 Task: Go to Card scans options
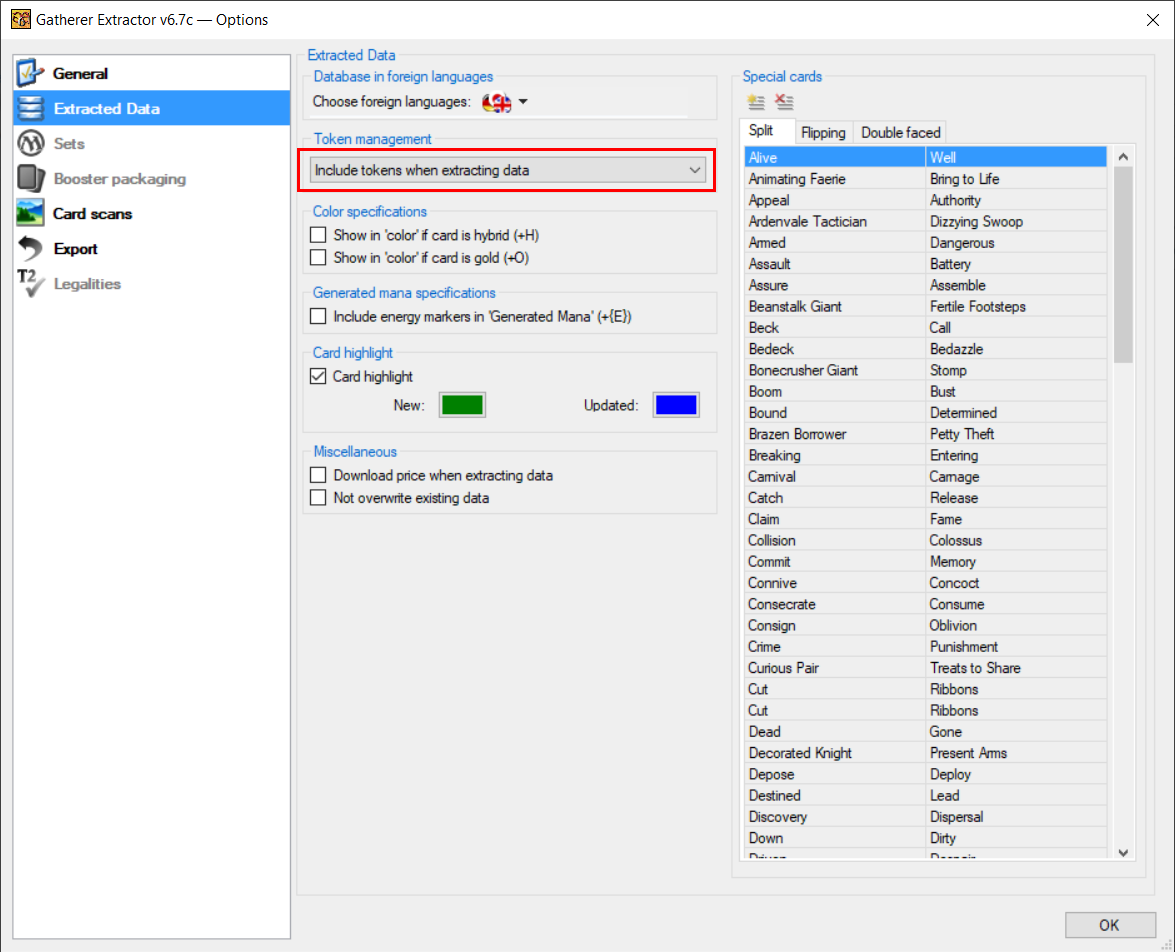[92, 214]
